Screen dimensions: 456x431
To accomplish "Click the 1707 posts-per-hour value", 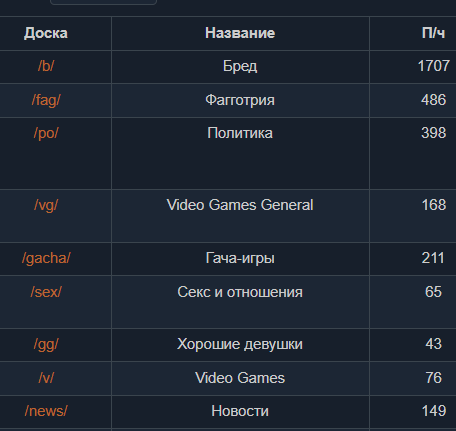I will pyautogui.click(x=434, y=66).
